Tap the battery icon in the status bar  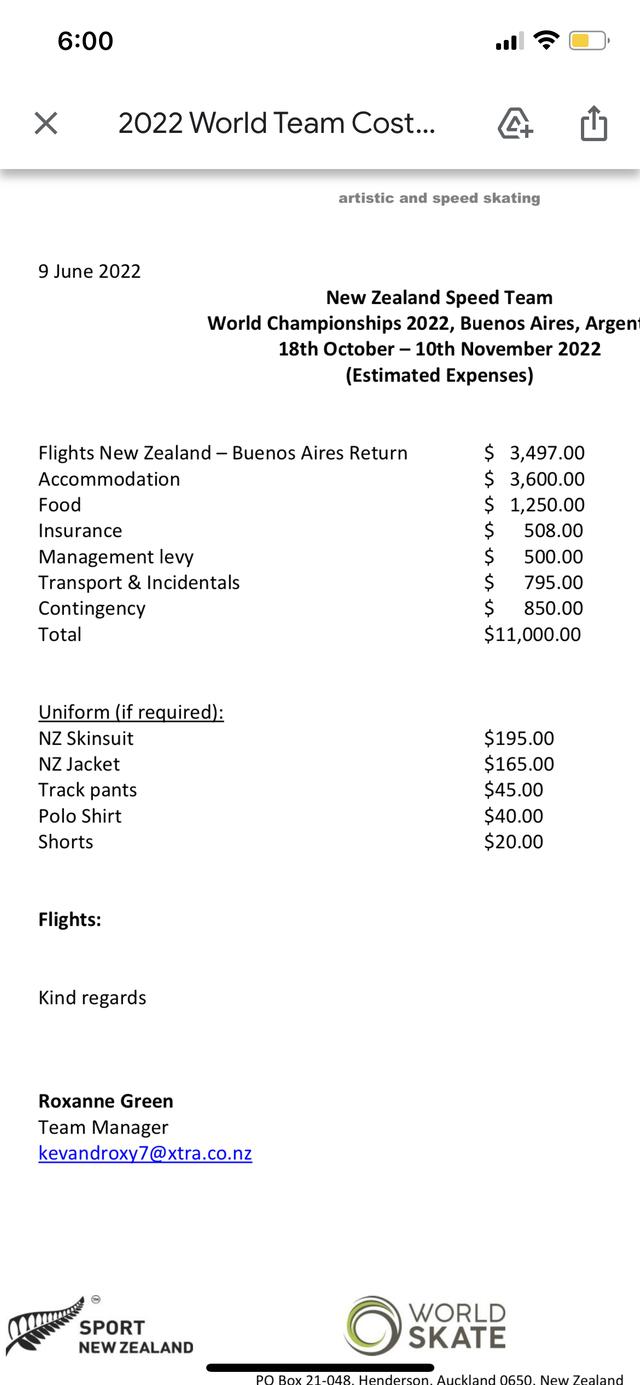[x=589, y=41]
